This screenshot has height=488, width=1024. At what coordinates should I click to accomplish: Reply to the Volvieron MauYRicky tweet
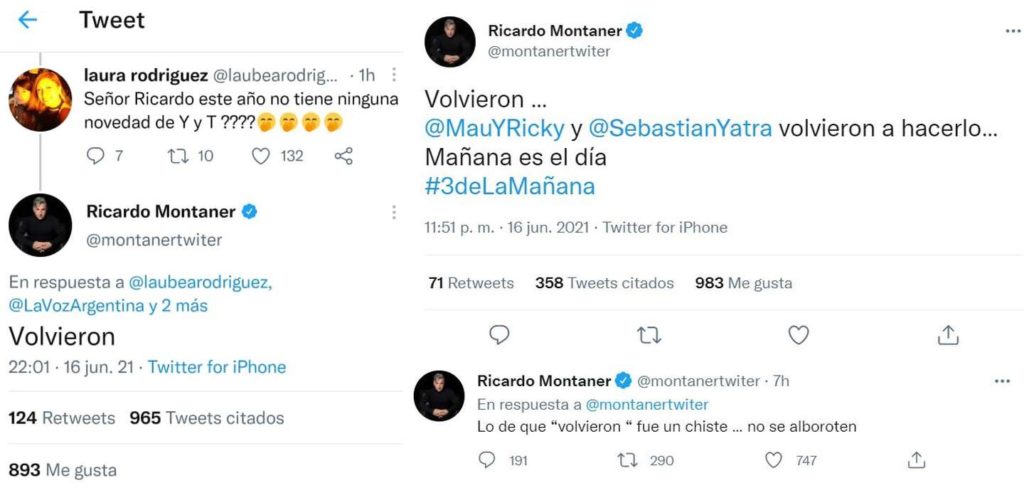499,335
